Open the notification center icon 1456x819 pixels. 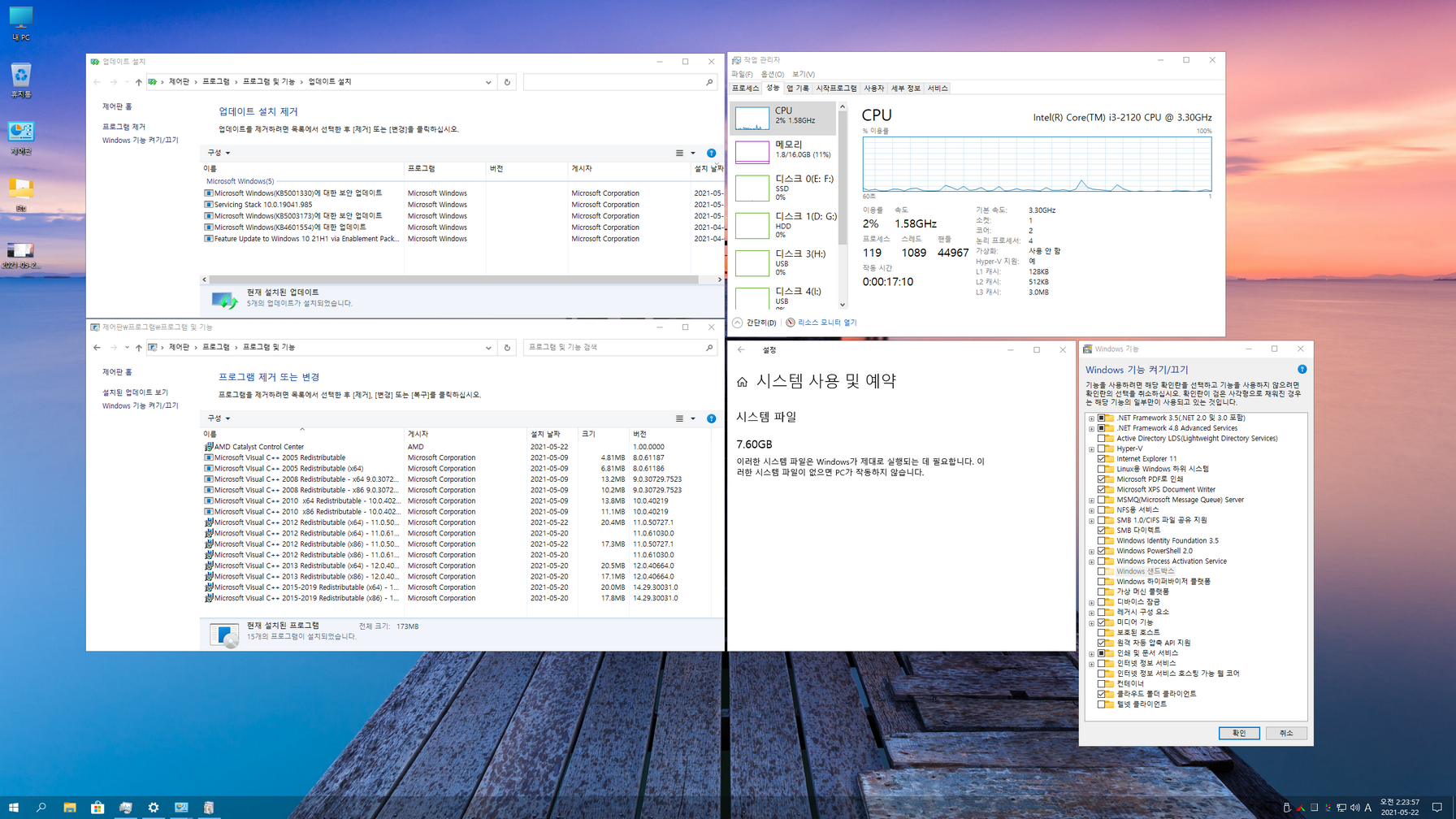(x=1436, y=808)
